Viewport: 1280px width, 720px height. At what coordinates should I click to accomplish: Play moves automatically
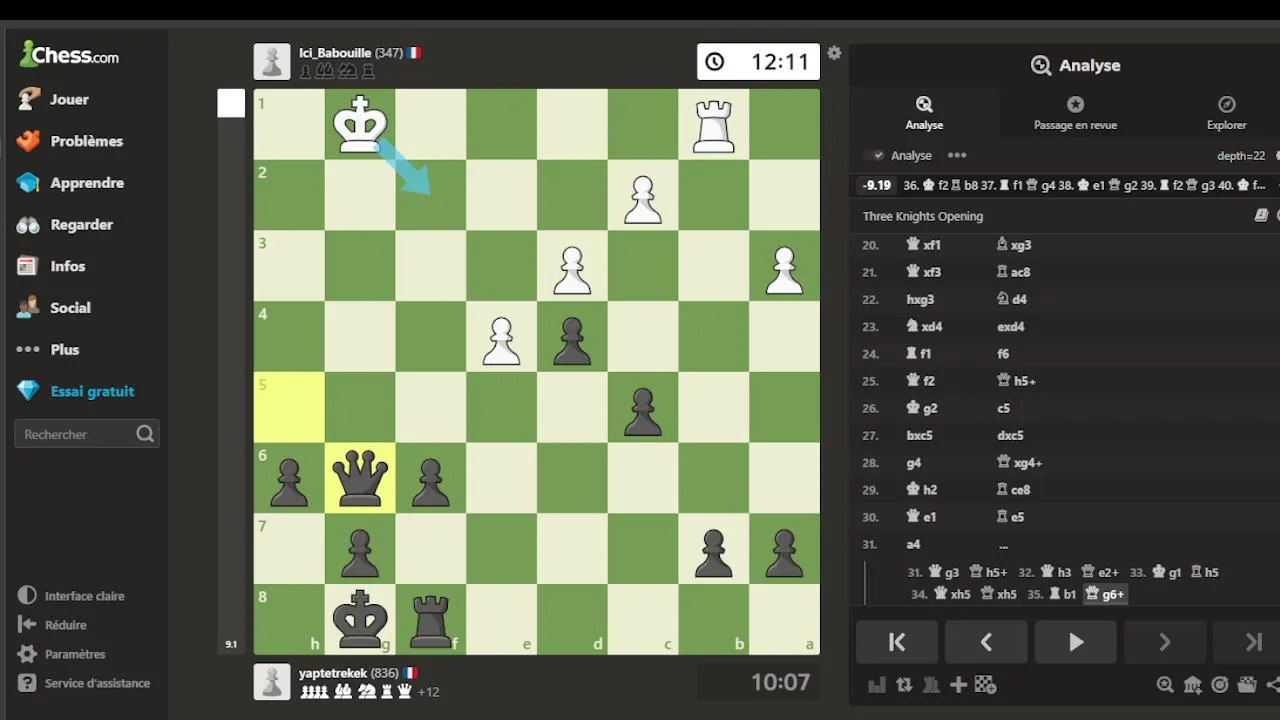[x=1075, y=642]
